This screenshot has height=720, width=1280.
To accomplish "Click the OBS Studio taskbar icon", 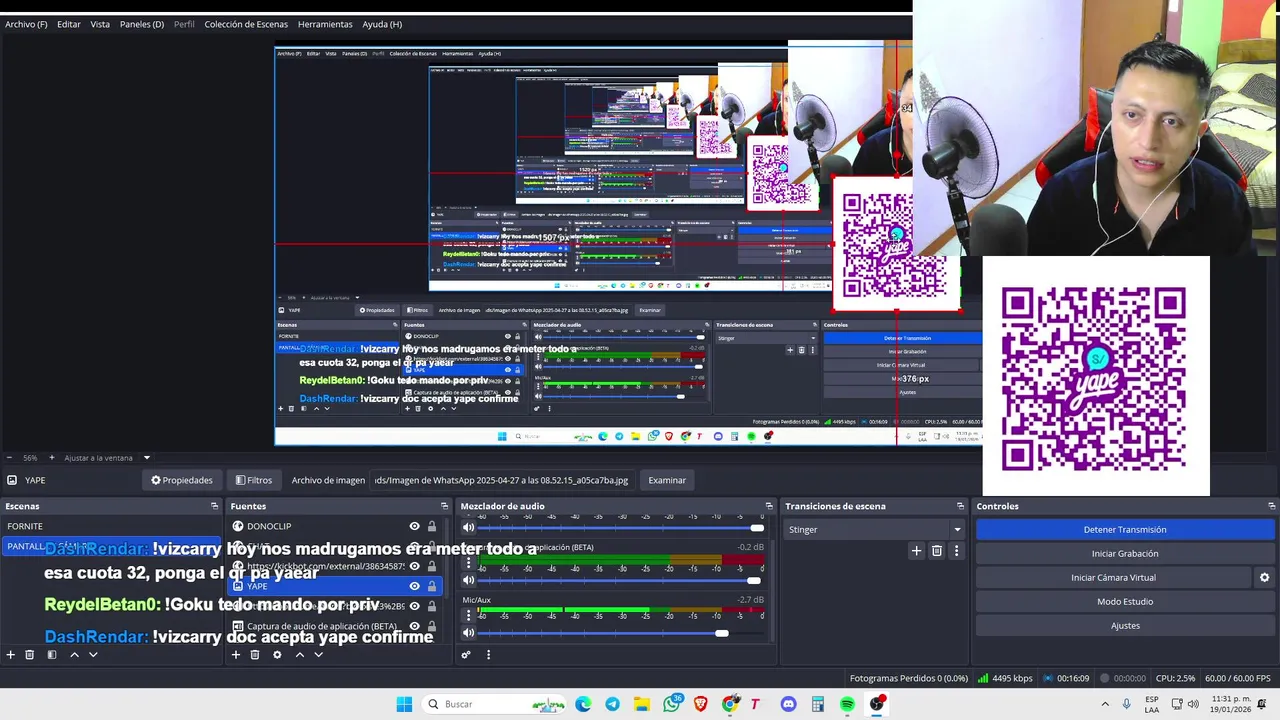I will (877, 704).
